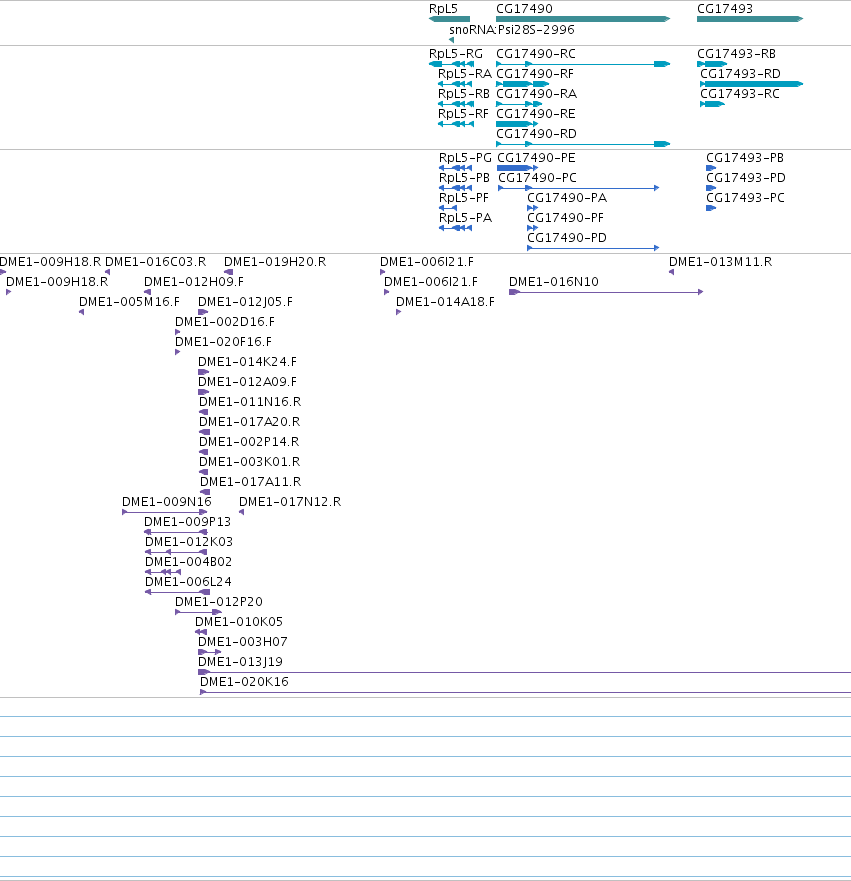
Task: Open EST DME1-006L24 label
Action: point(188,582)
